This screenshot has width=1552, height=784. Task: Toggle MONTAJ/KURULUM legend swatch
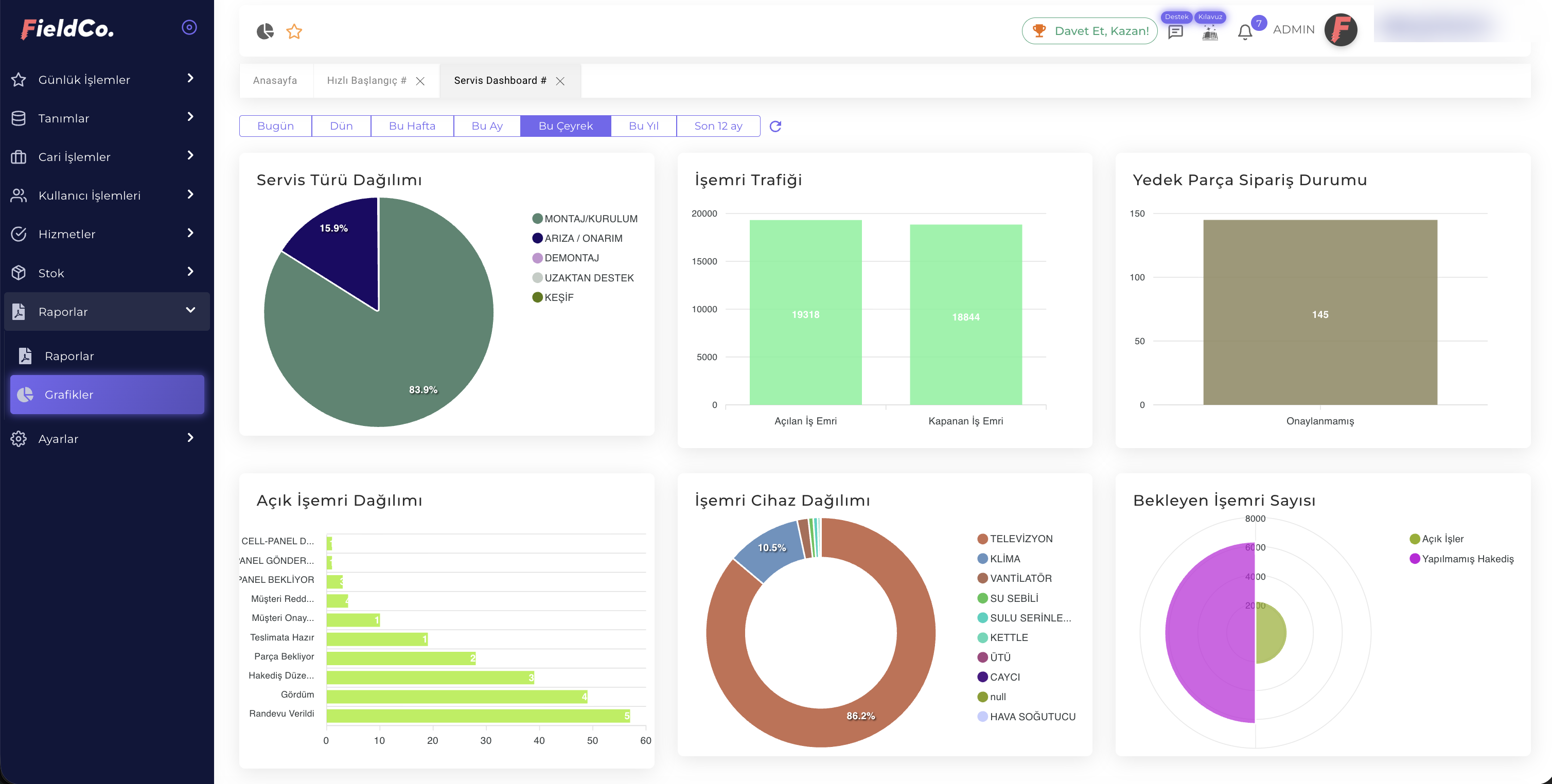pos(537,219)
